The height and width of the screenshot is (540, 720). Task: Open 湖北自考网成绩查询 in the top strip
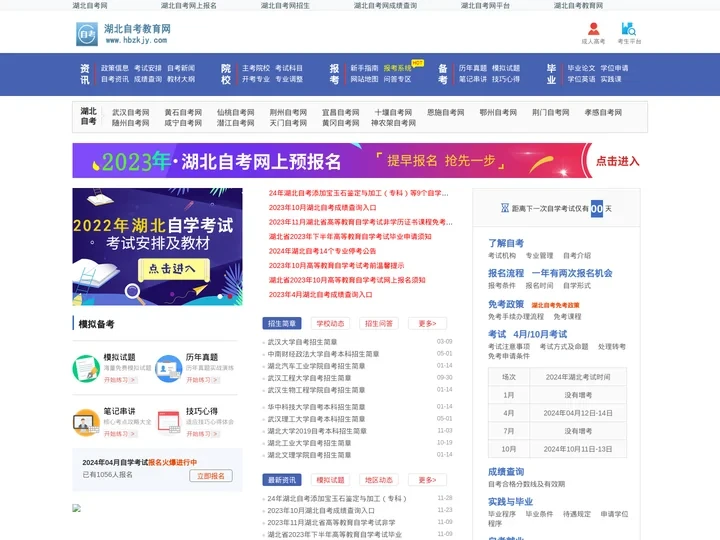pyautogui.click(x=385, y=6)
